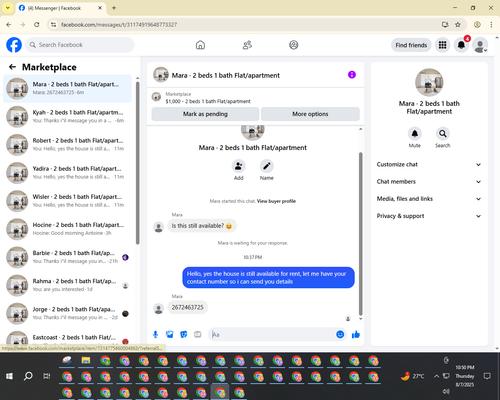Open the Windows notification center icon

pyautogui.click(x=487, y=376)
